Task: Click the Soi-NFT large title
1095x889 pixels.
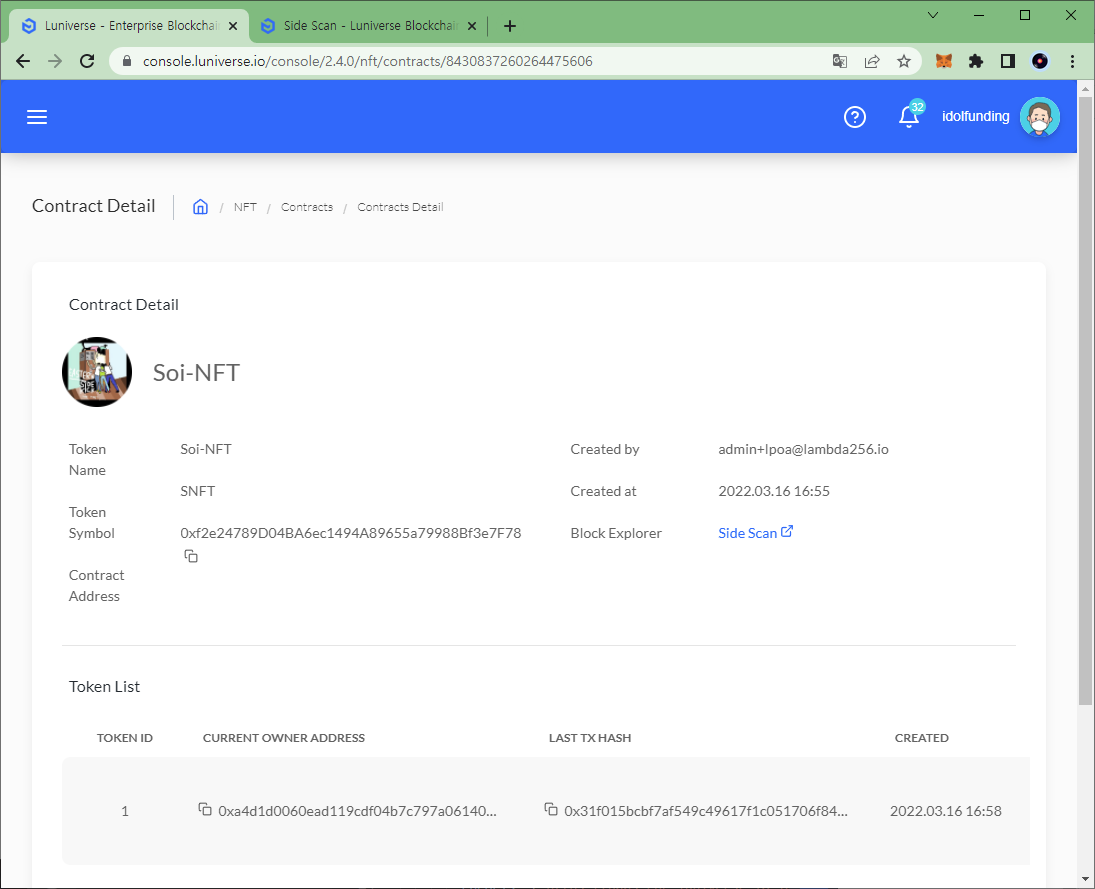Action: point(196,372)
